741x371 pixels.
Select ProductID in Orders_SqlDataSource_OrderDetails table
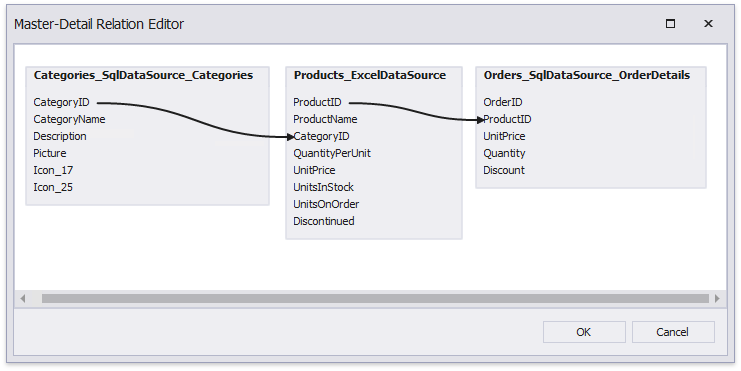click(507, 120)
